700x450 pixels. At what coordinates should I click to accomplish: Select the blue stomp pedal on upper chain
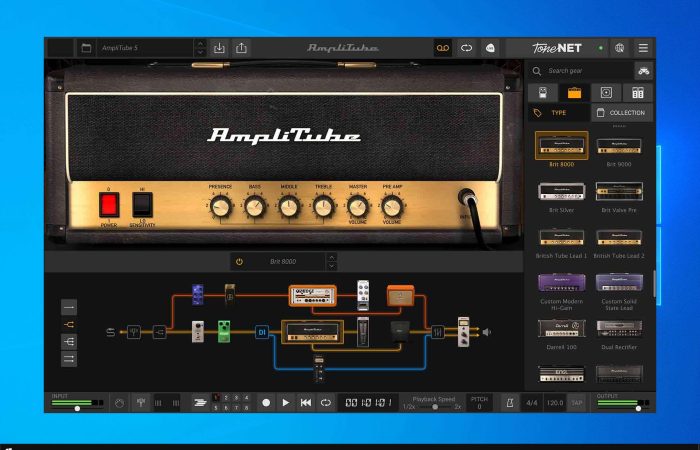pos(198,295)
